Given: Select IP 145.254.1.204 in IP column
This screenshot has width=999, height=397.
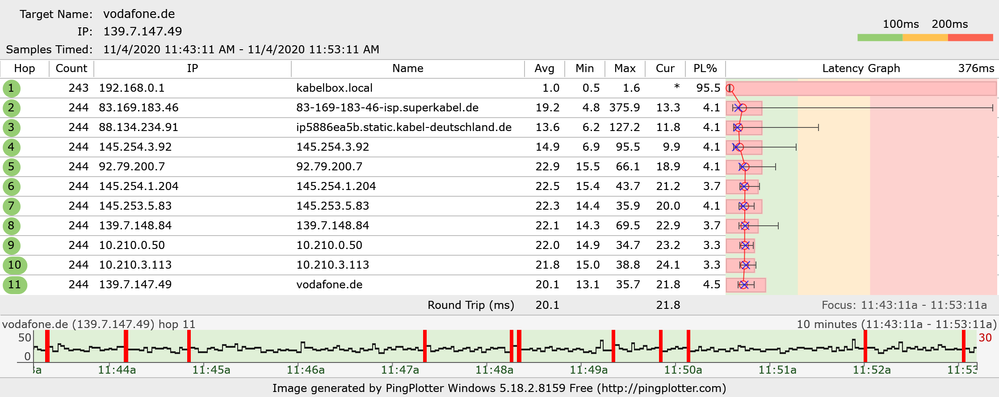Looking at the screenshot, I should [x=138, y=187].
